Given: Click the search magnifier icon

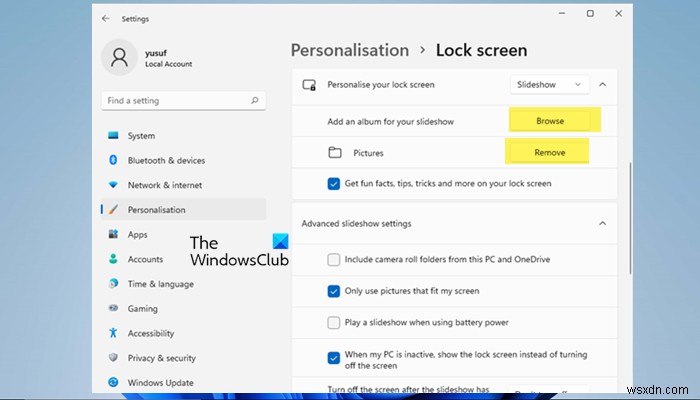Looking at the screenshot, I should [254, 100].
